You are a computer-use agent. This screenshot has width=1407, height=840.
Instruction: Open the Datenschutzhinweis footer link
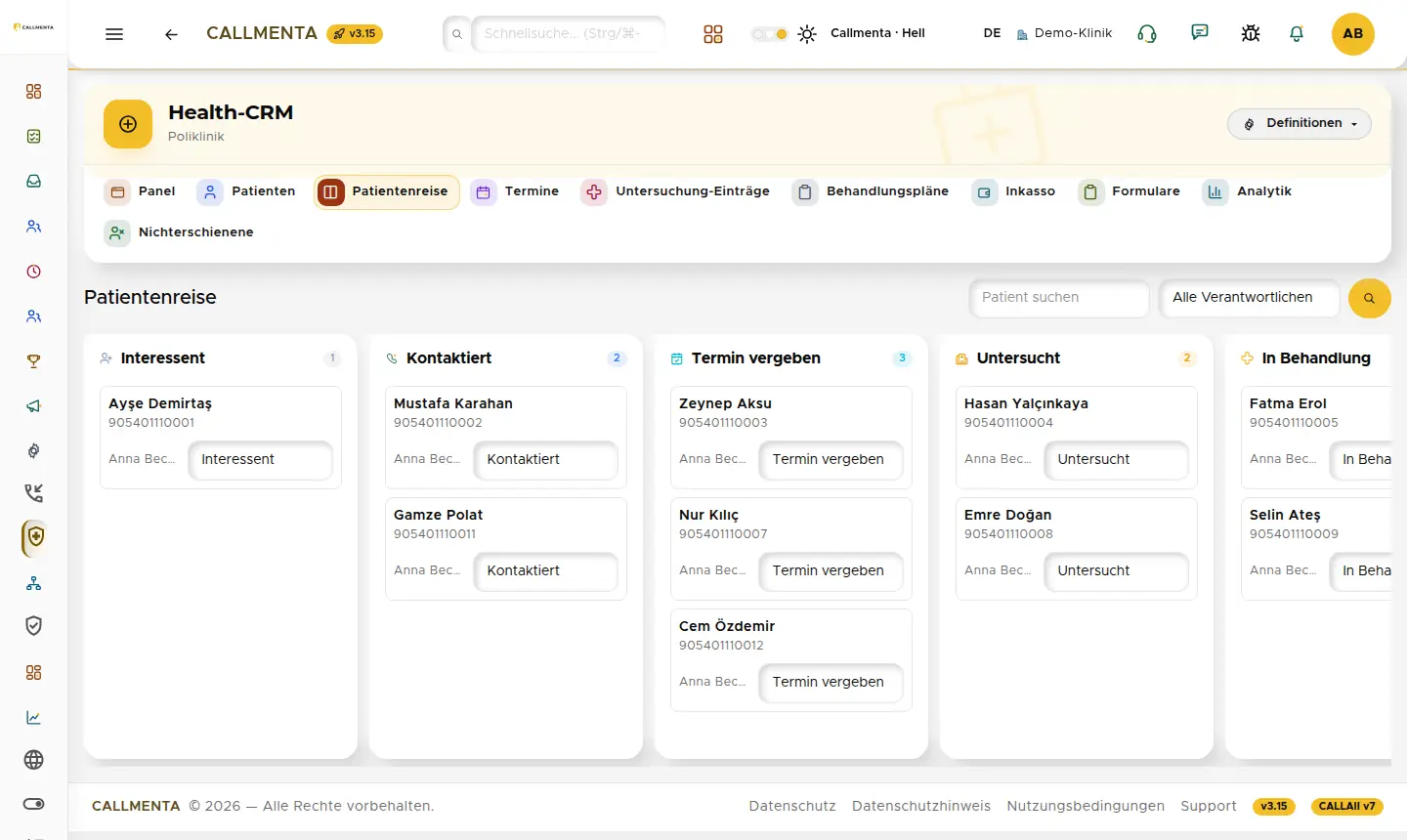921,807
